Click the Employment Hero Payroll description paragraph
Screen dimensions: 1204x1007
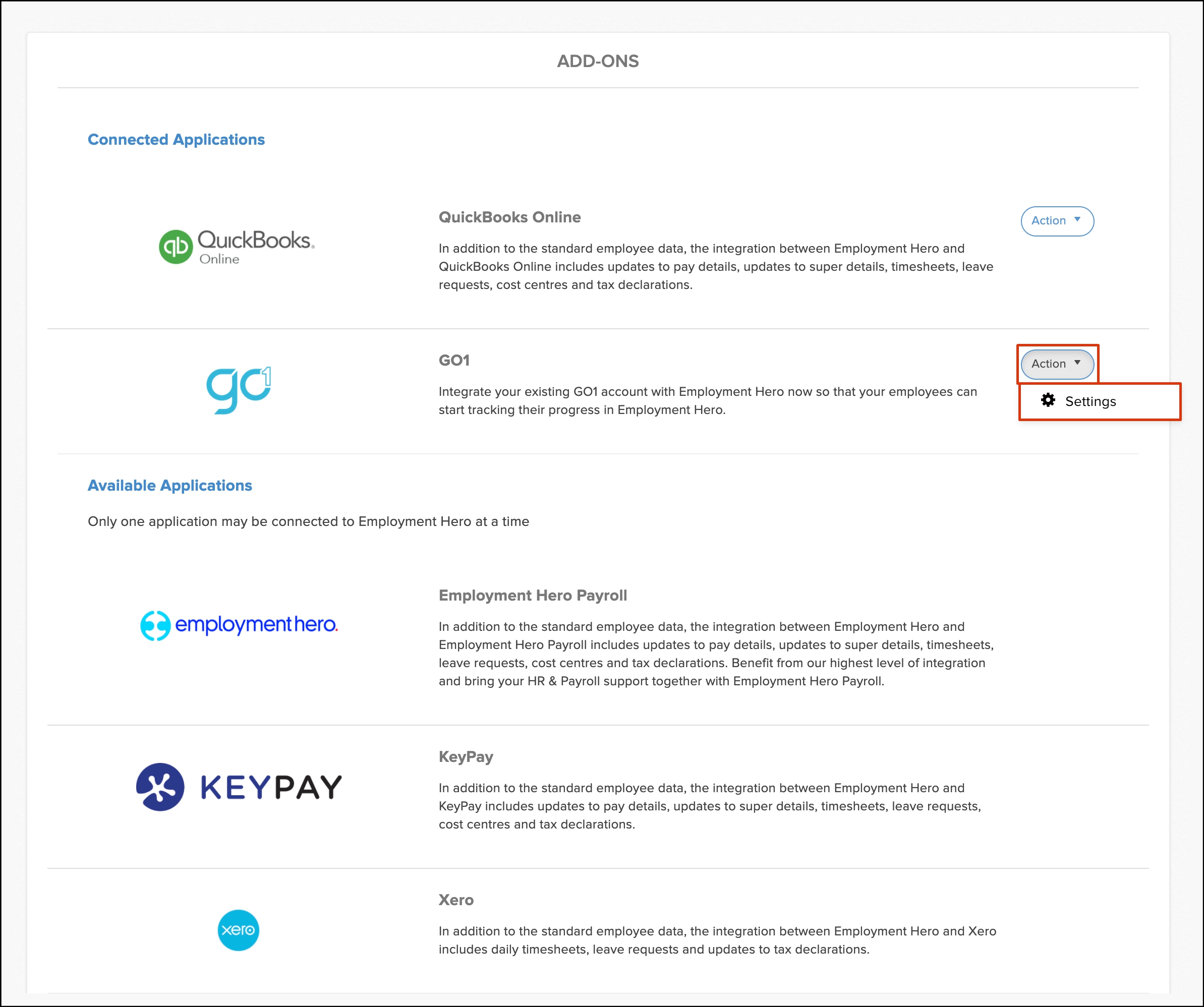[716, 654]
